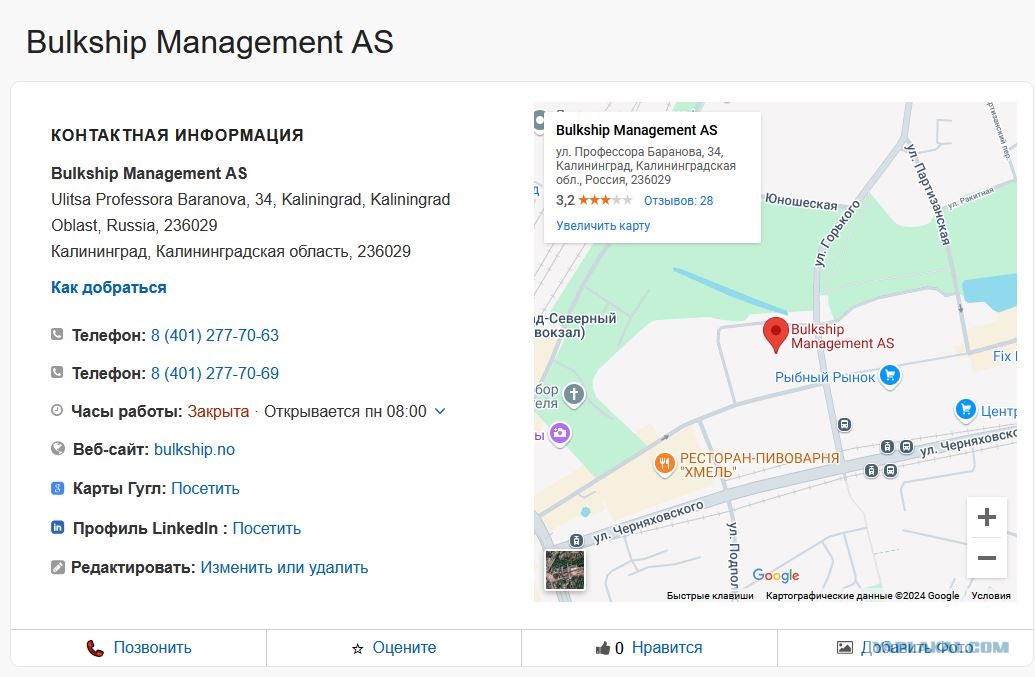Zoom out the map with minus button

[x=986, y=558]
